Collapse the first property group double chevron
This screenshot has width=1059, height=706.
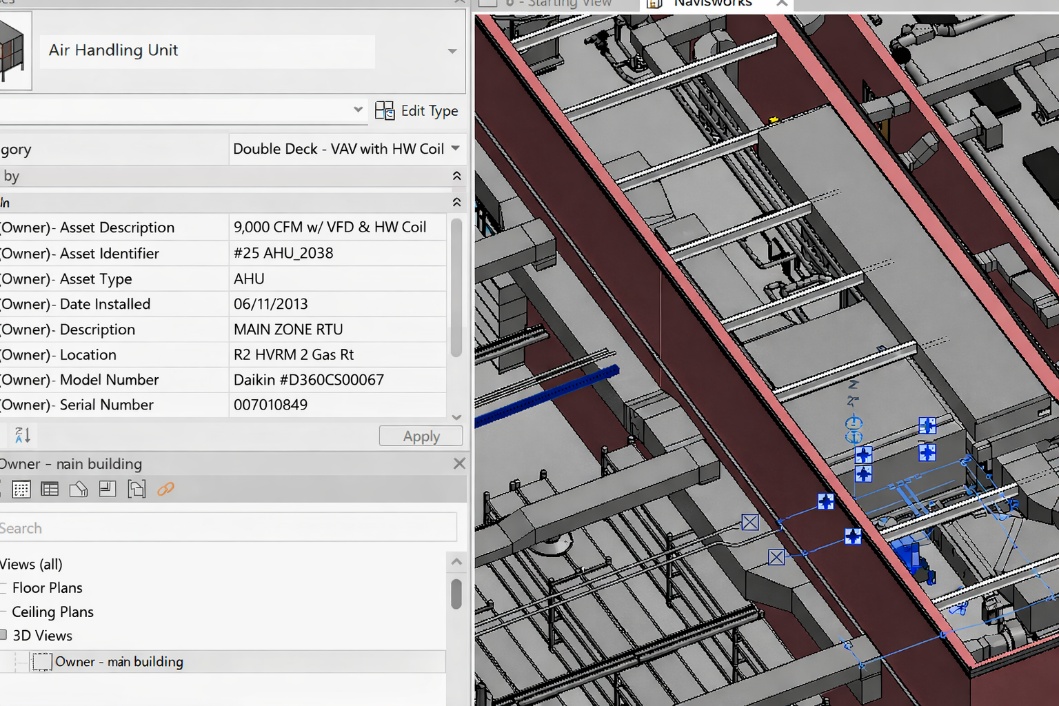point(457,176)
